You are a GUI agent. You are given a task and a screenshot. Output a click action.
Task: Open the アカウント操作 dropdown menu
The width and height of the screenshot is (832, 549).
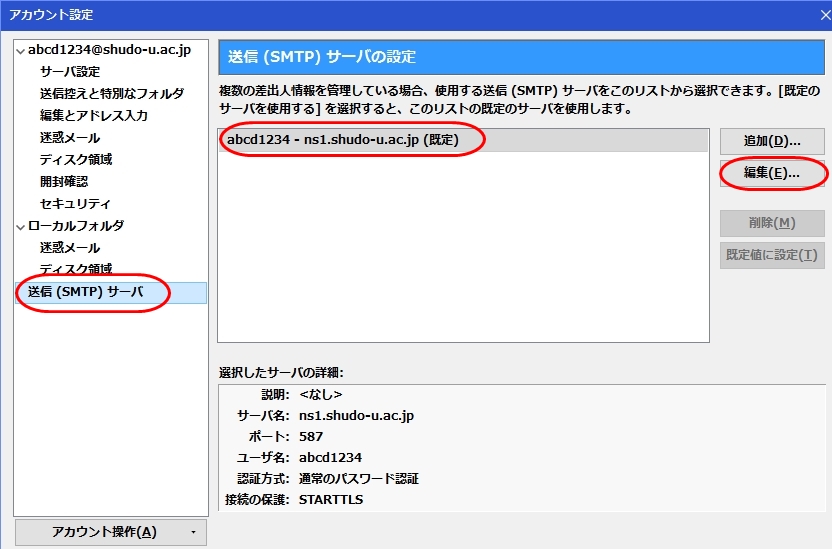[x=110, y=532]
